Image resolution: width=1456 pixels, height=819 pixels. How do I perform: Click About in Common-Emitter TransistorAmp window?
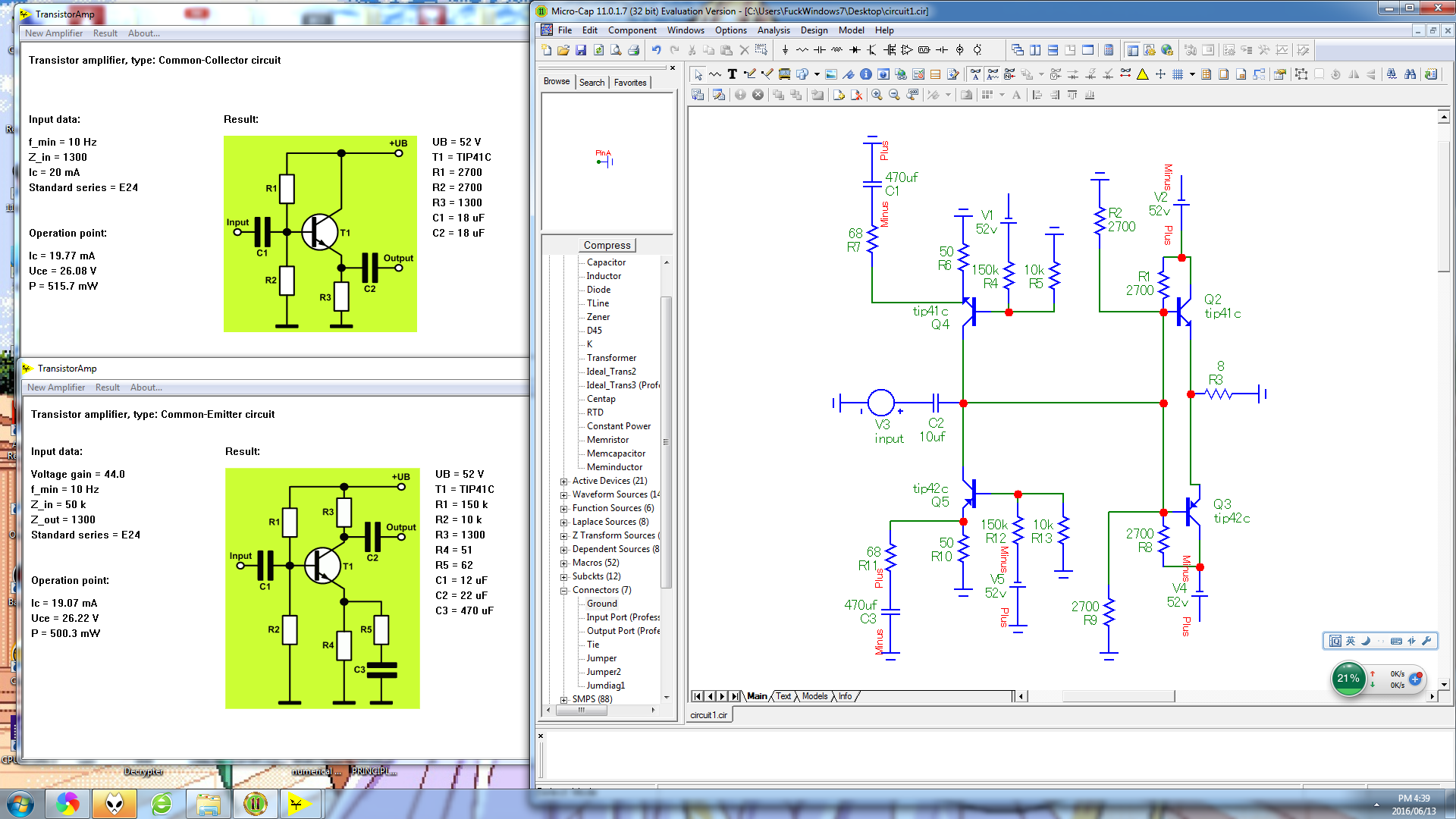point(146,388)
